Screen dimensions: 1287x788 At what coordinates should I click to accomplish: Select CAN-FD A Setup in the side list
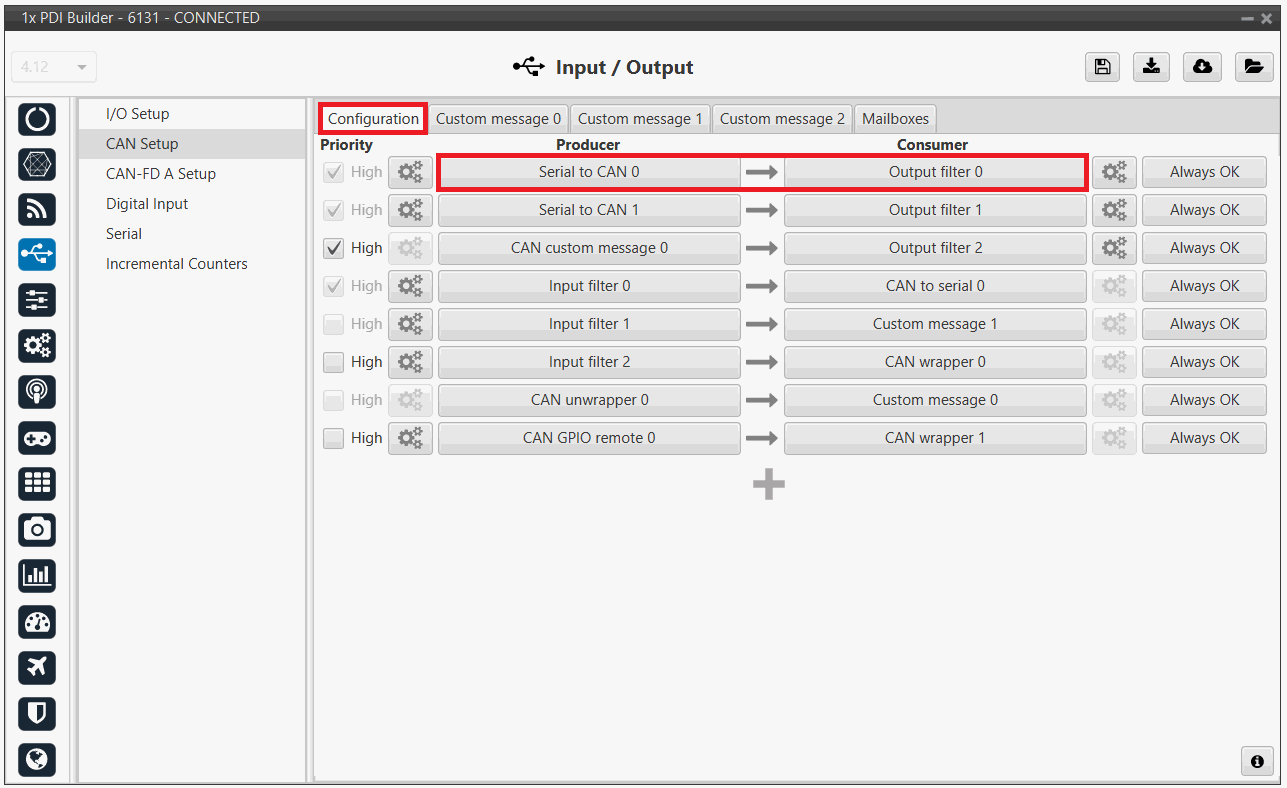[161, 174]
